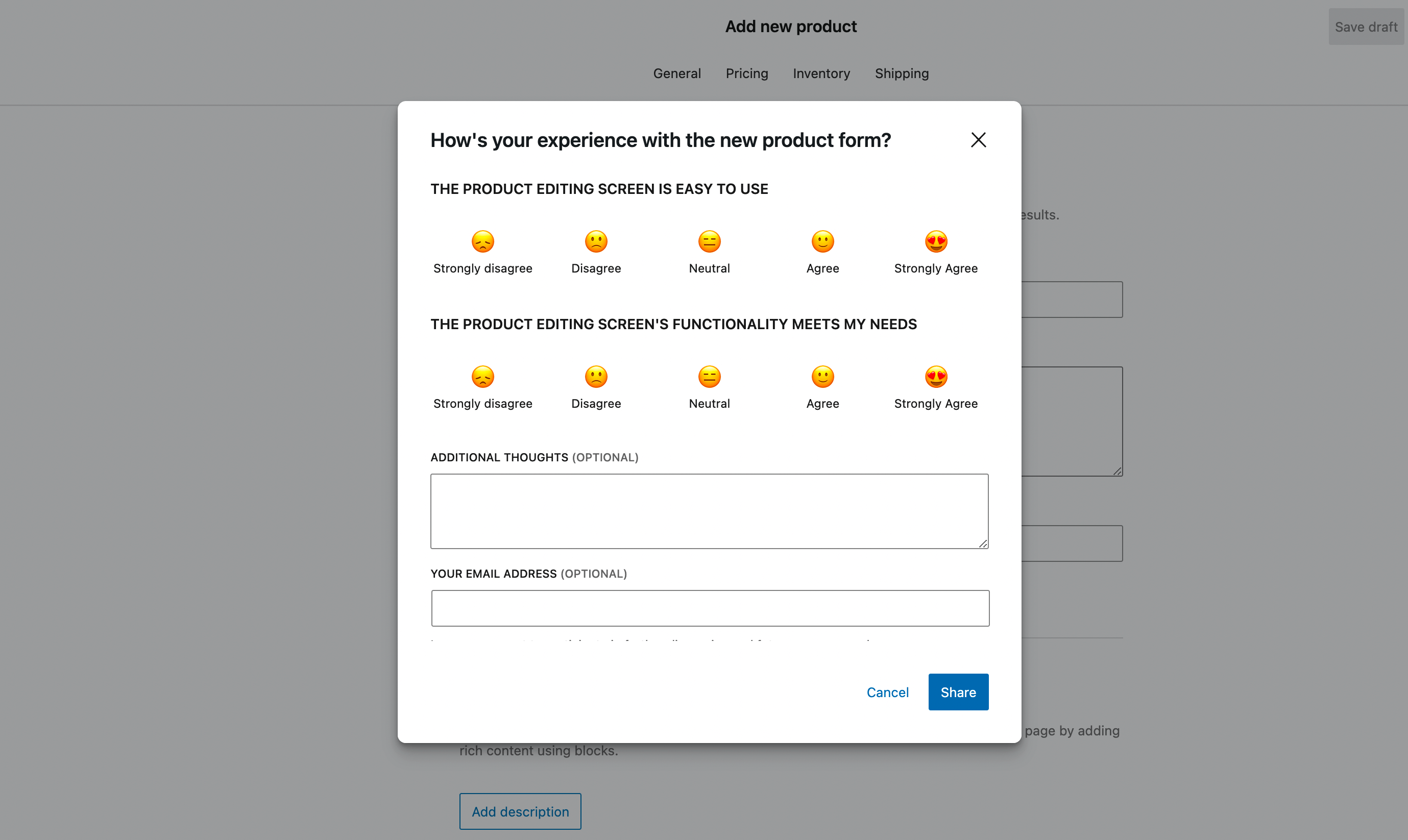The width and height of the screenshot is (1408, 840).
Task: Select the Strongly Agree emoji for functionality question
Action: [935, 377]
